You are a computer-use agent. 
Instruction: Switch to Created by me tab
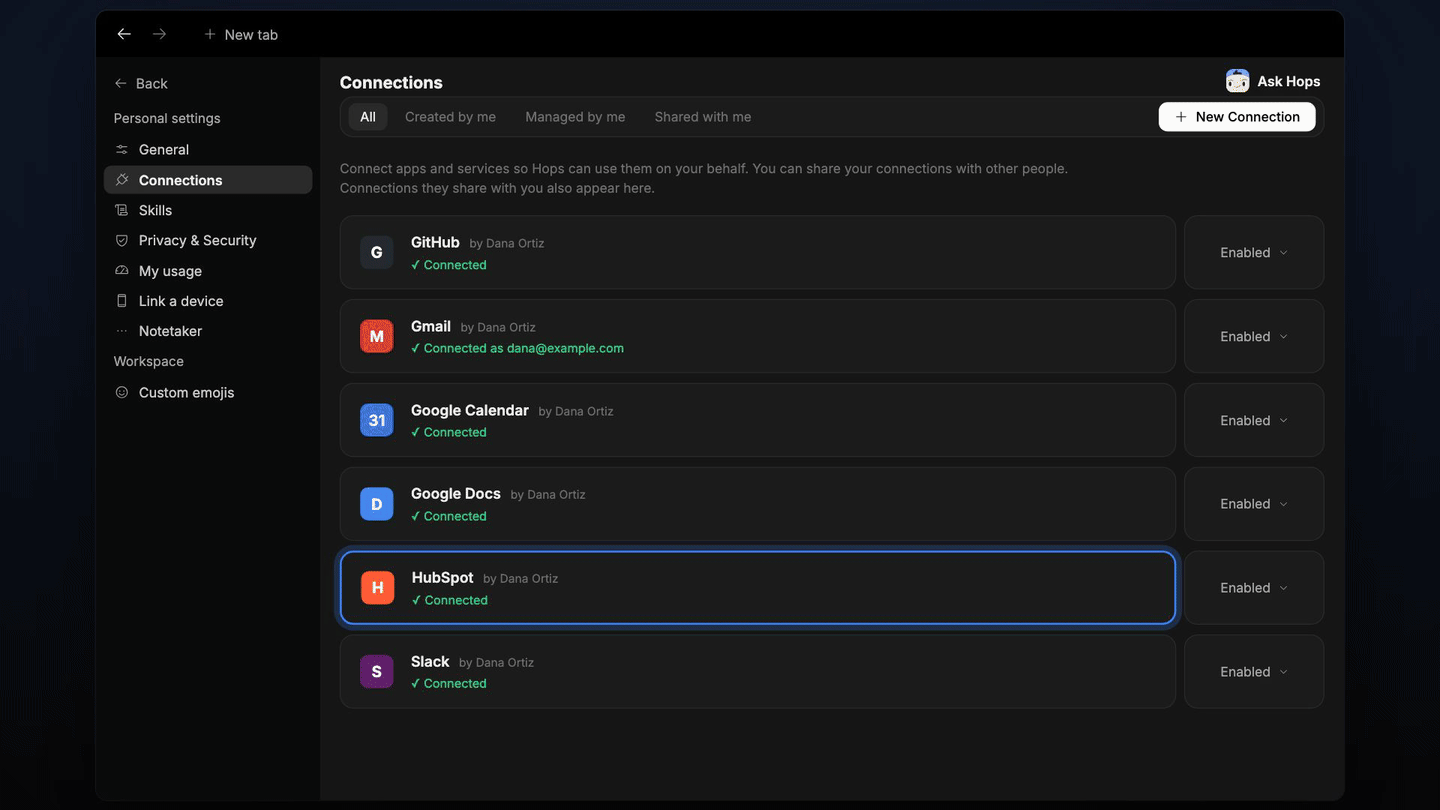click(x=450, y=117)
